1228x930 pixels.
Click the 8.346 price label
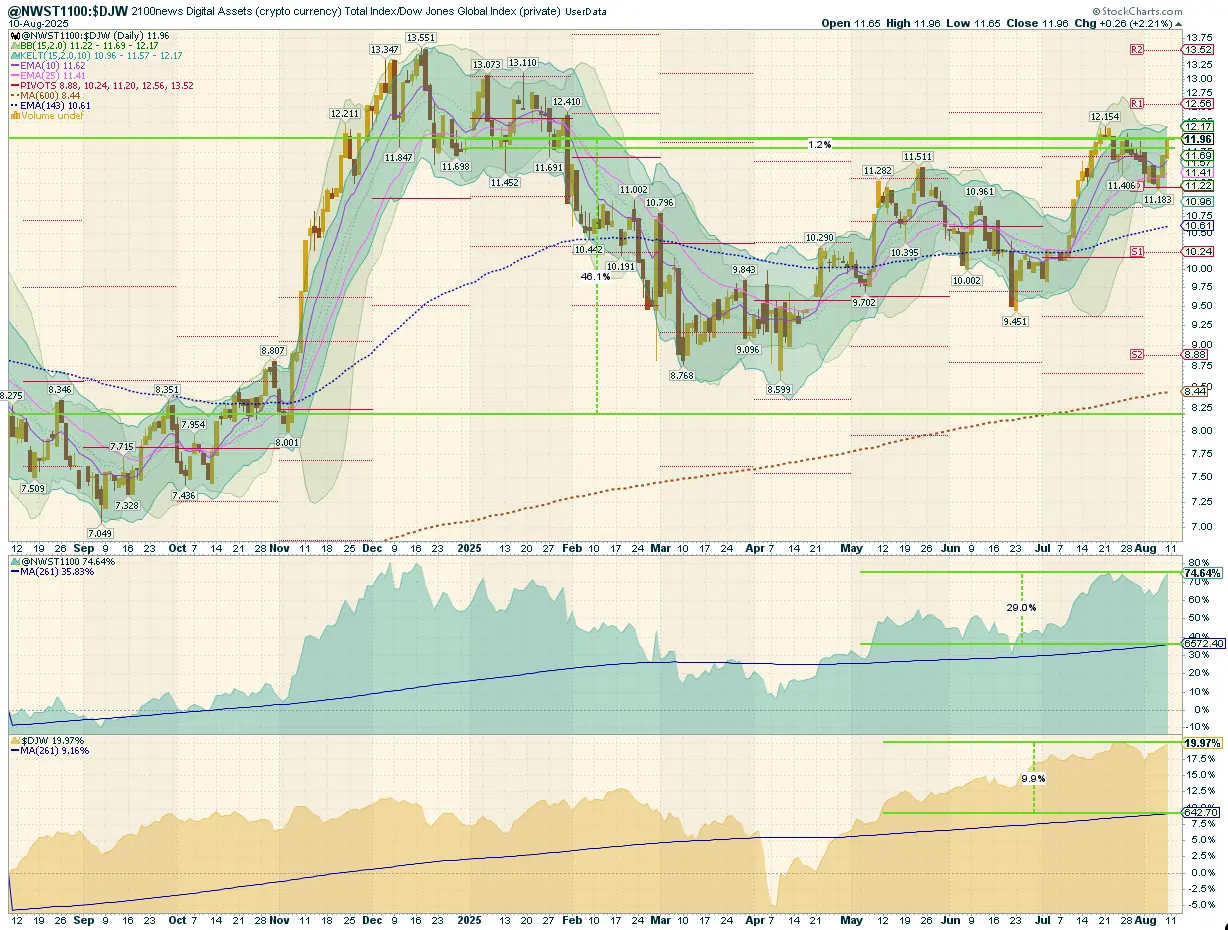[x=60, y=389]
